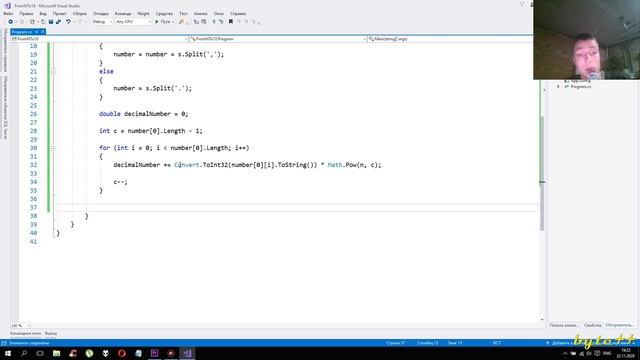Open the Окно menu

pos(219,13)
